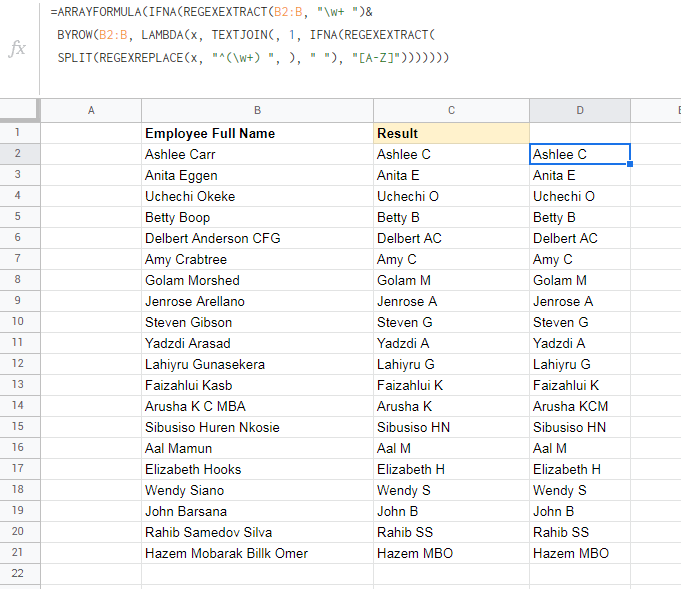
Task: Click Delbert AC in column C
Action: tap(452, 238)
